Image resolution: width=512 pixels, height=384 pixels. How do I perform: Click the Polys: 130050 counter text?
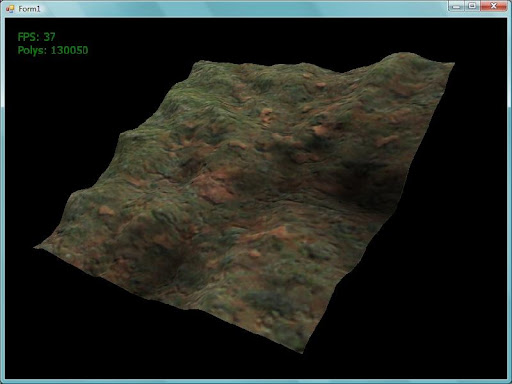53,50
